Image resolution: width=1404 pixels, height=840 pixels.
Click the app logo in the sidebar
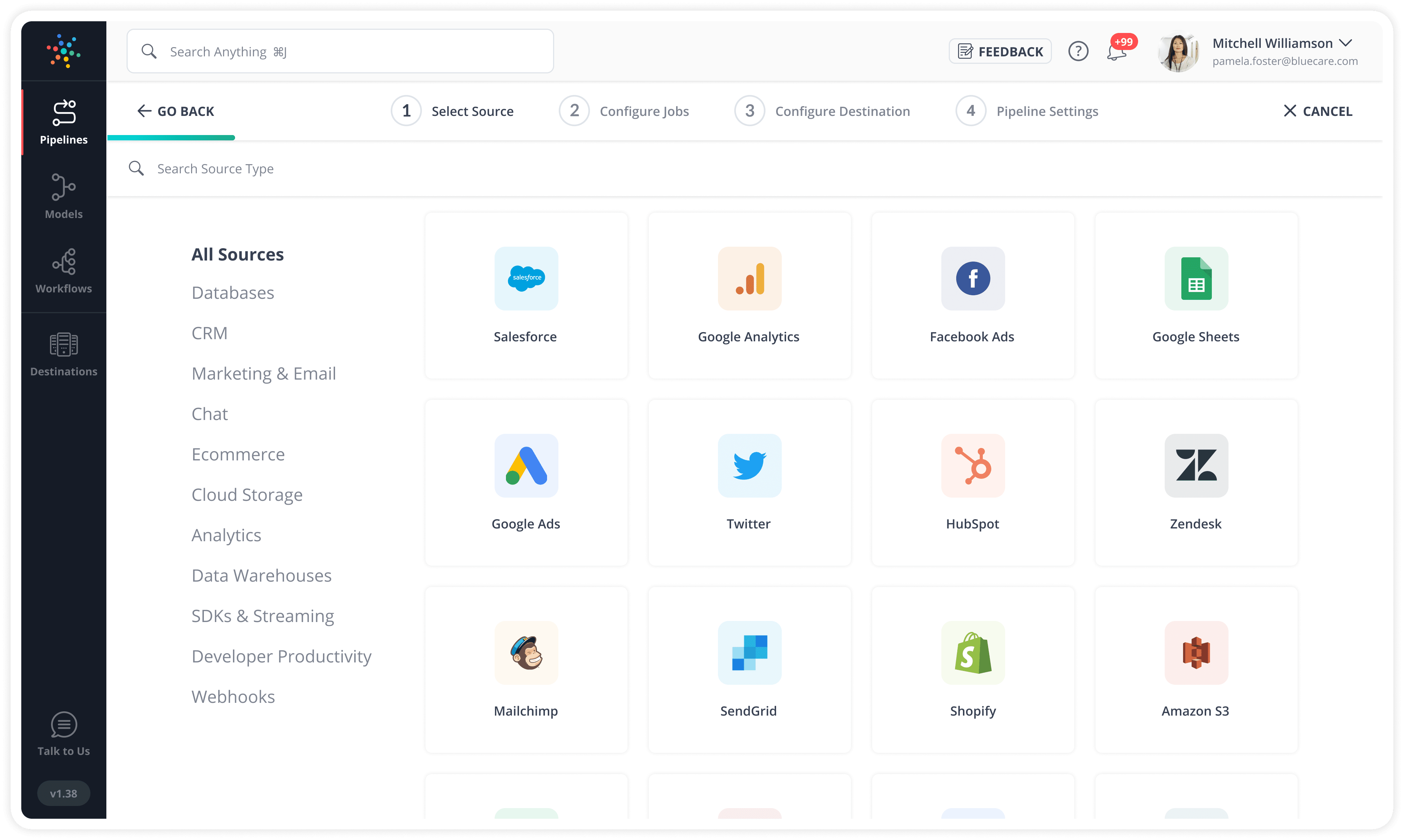point(63,51)
